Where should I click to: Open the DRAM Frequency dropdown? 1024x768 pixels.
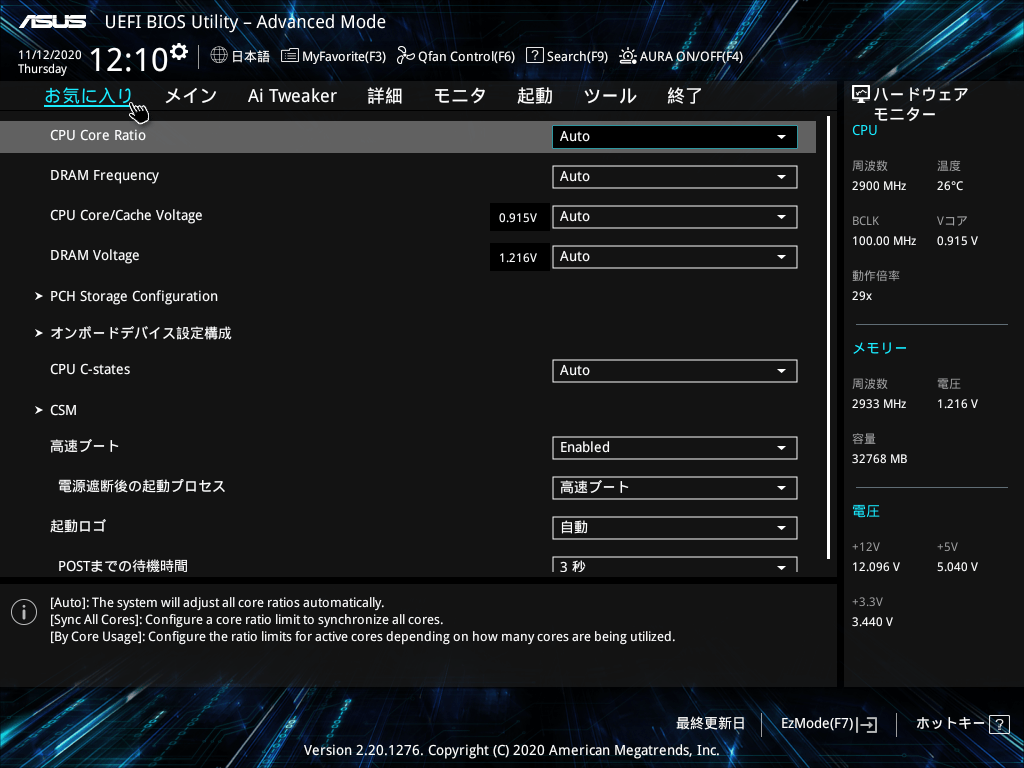[675, 176]
